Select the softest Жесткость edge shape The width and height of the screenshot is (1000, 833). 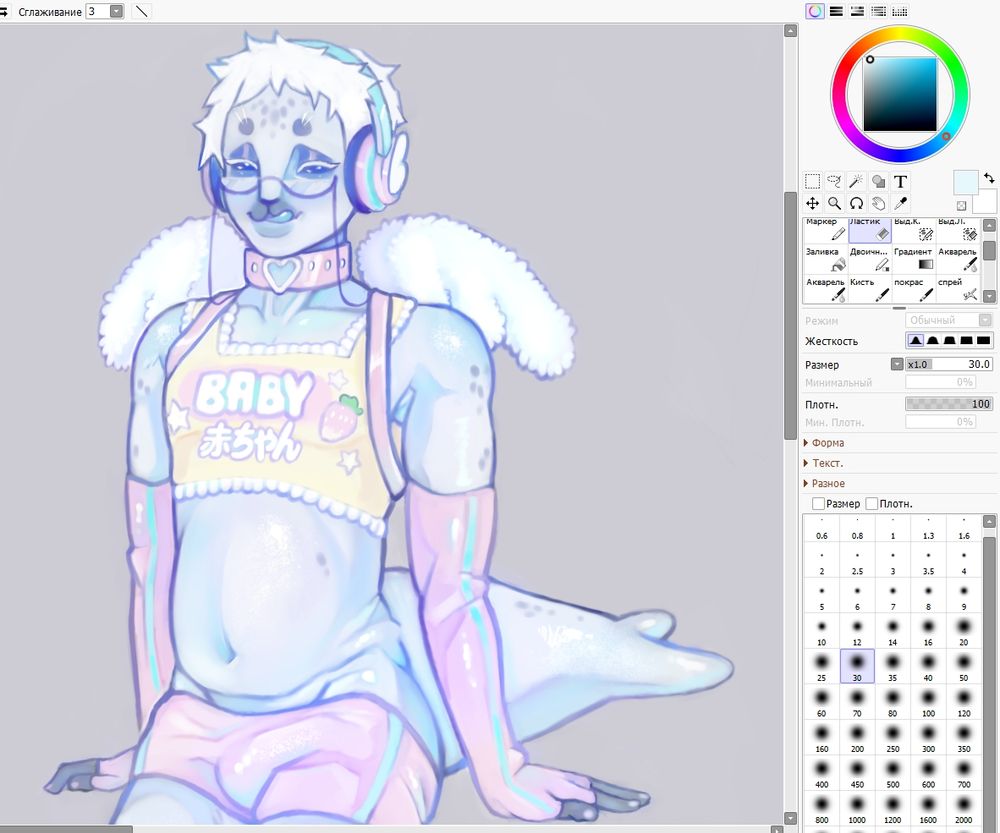click(x=916, y=341)
